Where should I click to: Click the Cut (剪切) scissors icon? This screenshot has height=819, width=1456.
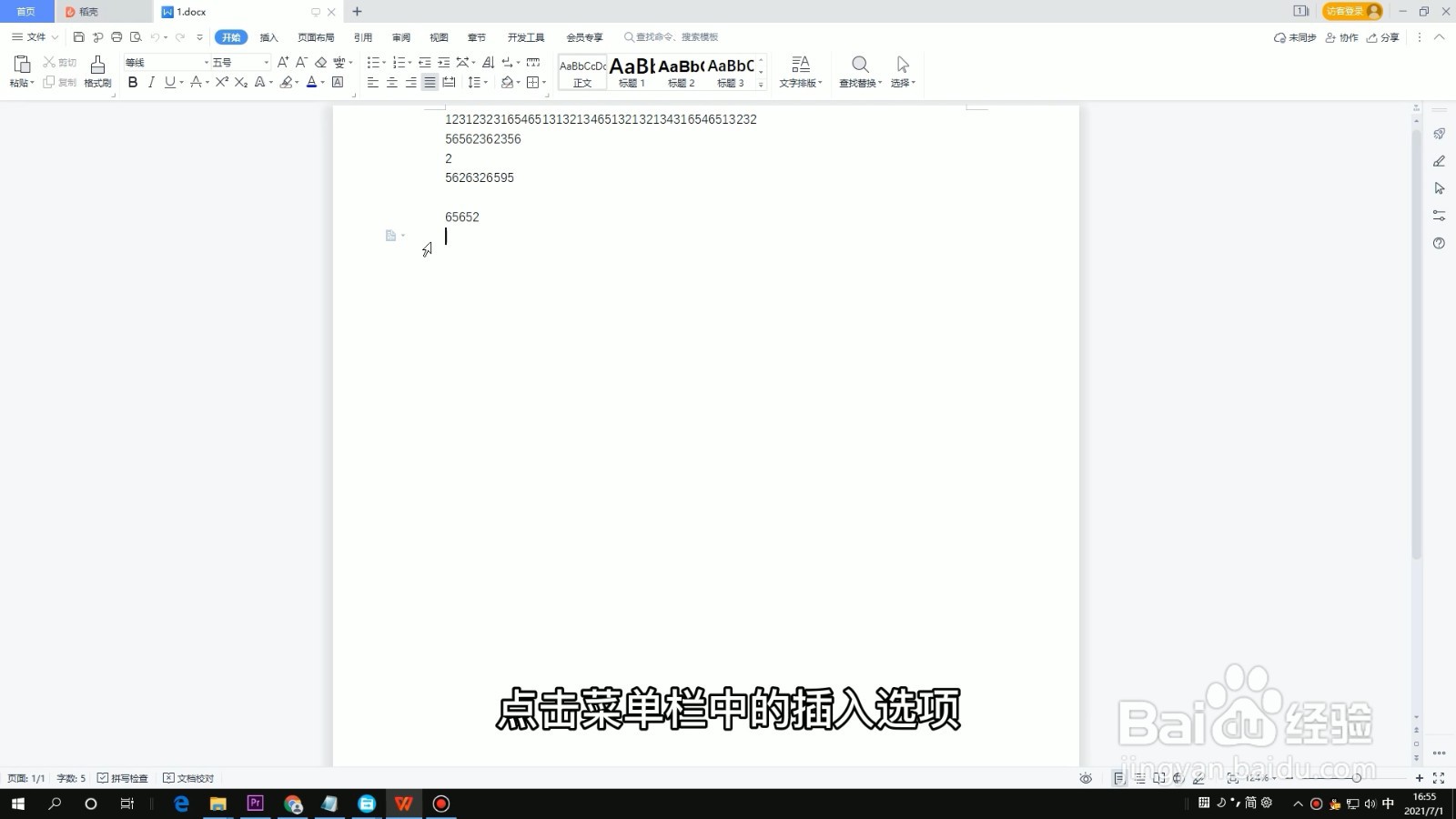(49, 62)
